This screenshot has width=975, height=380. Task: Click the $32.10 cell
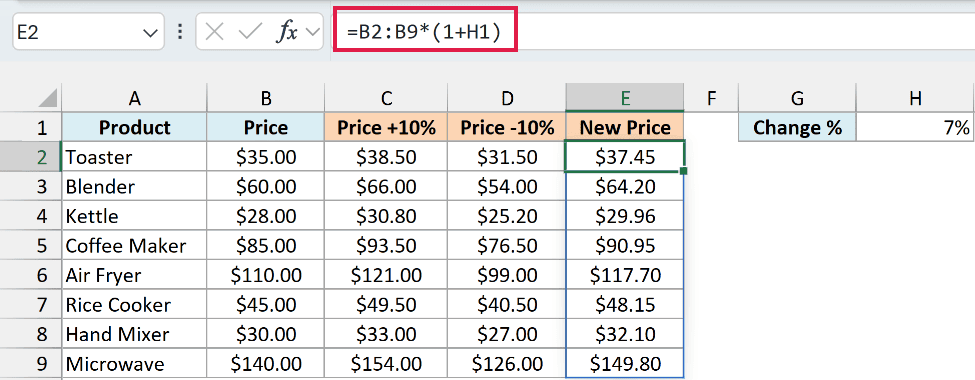pos(625,334)
